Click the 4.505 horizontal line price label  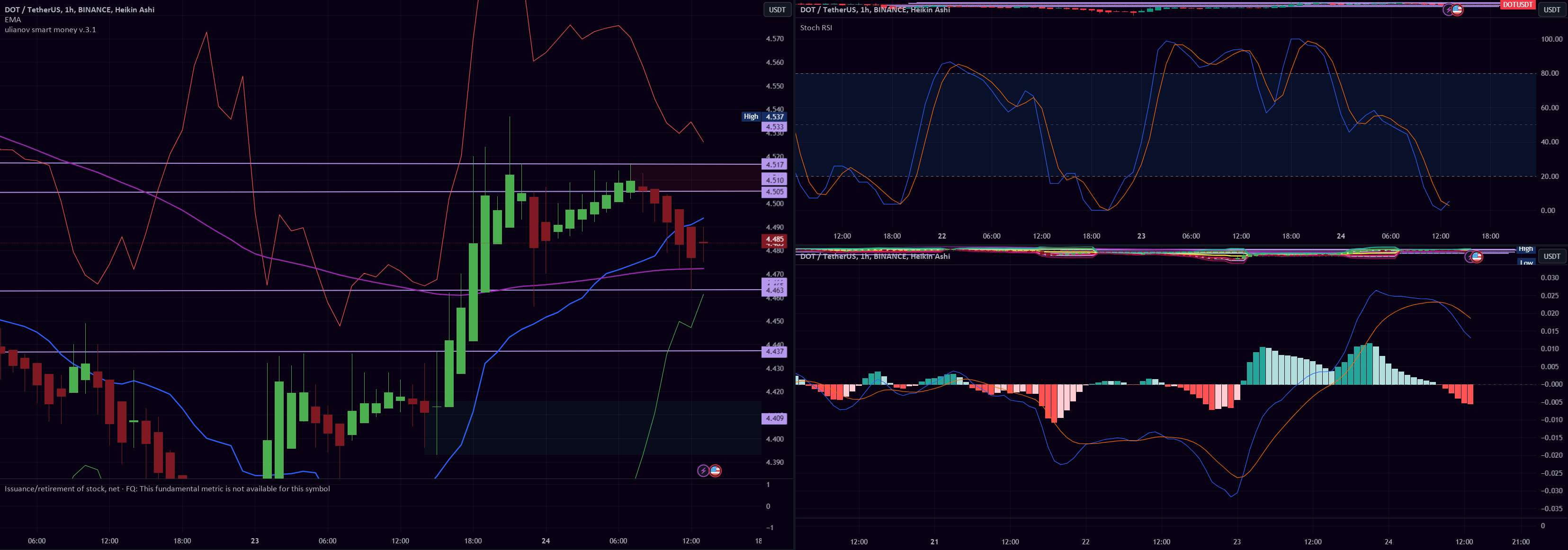pyautogui.click(x=774, y=192)
